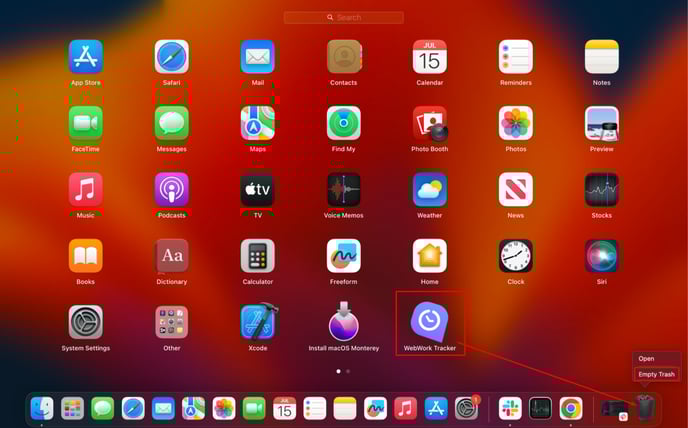The width and height of the screenshot is (688, 428).
Task: Open FaceTime from the Dock
Action: point(254,408)
